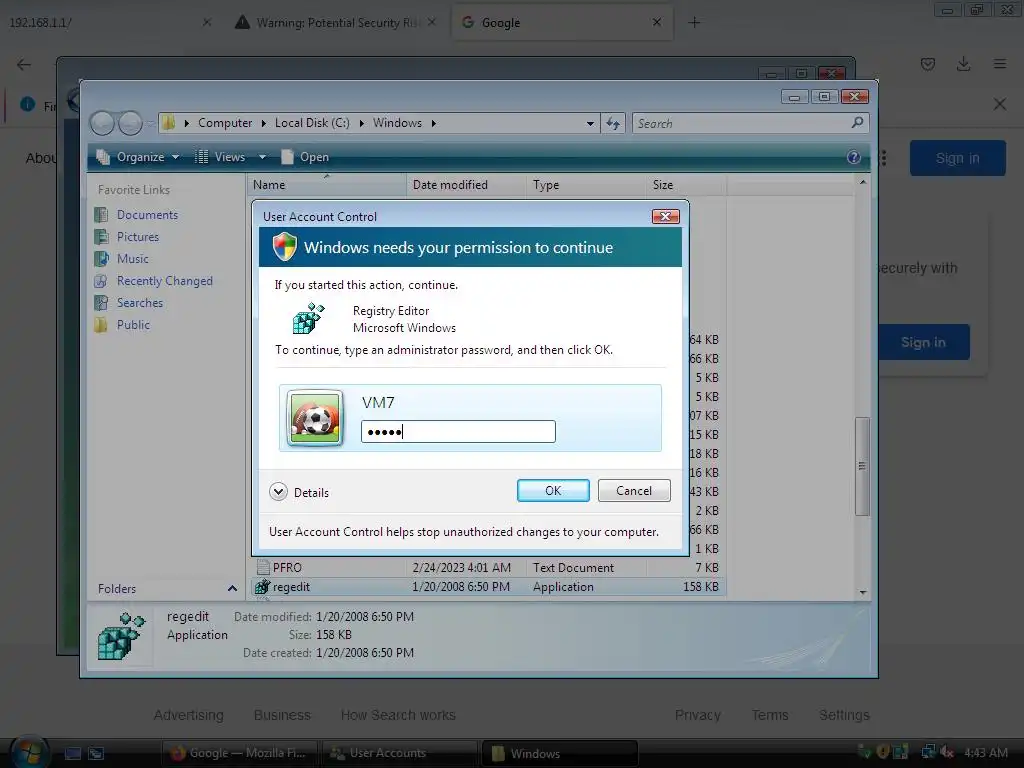The height and width of the screenshot is (768, 1024).
Task: Click the large regedit preview icon
Action: click(121, 635)
